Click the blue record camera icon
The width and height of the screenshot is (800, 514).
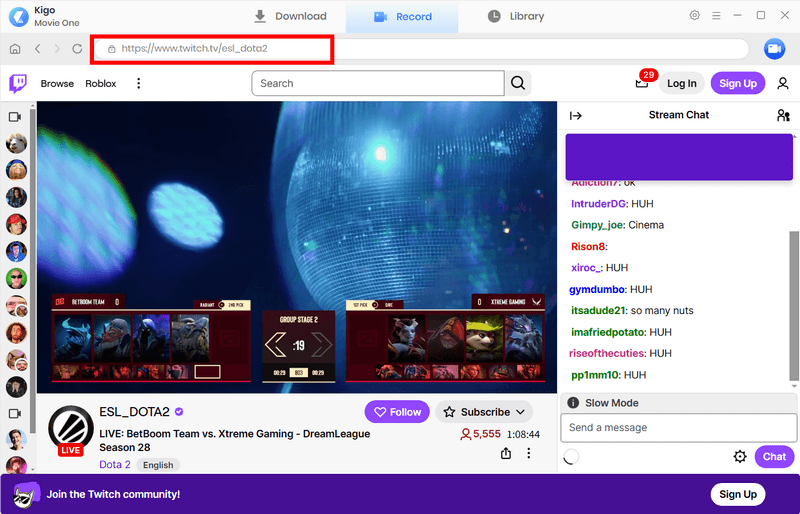[773, 49]
